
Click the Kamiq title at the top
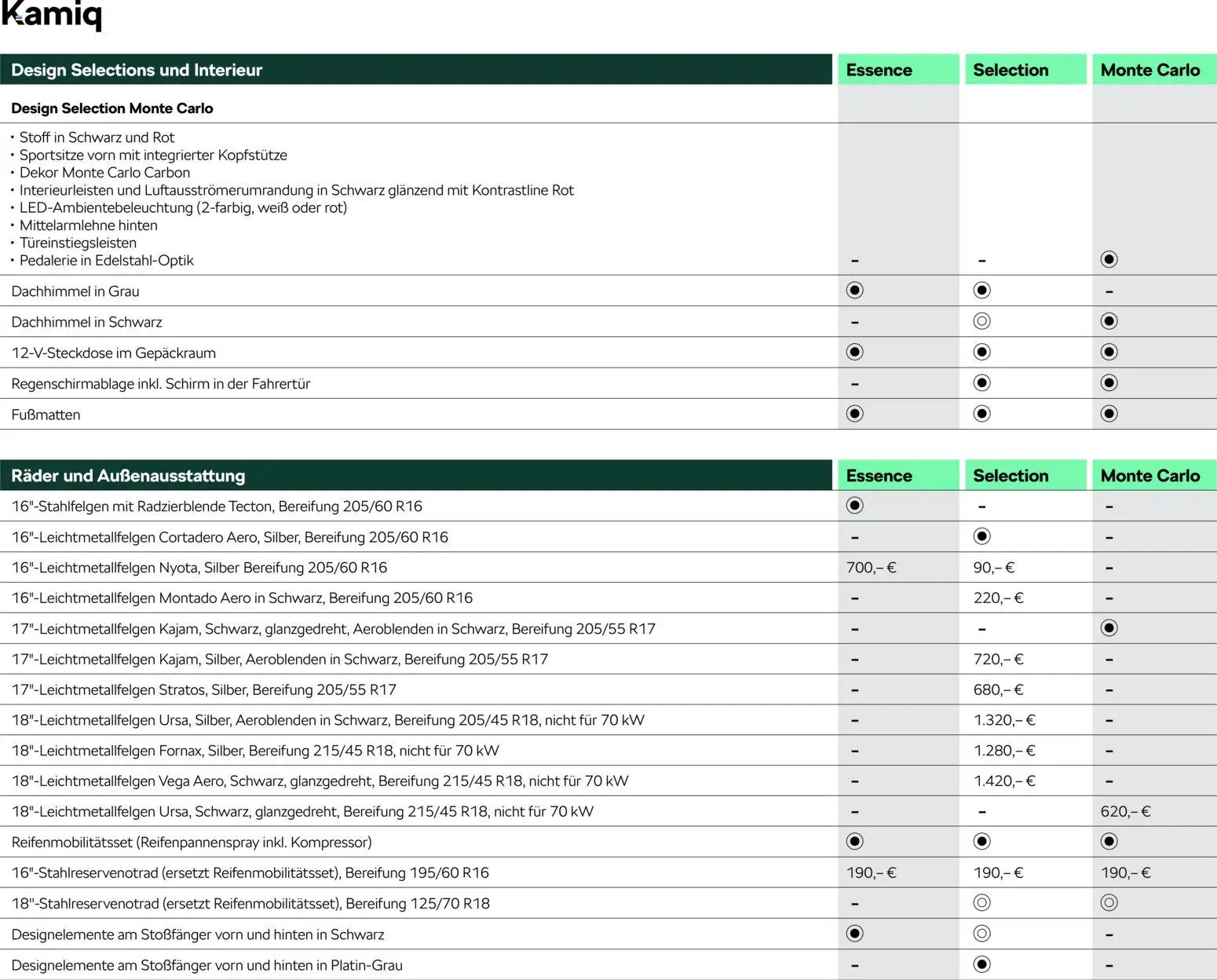[x=52, y=15]
